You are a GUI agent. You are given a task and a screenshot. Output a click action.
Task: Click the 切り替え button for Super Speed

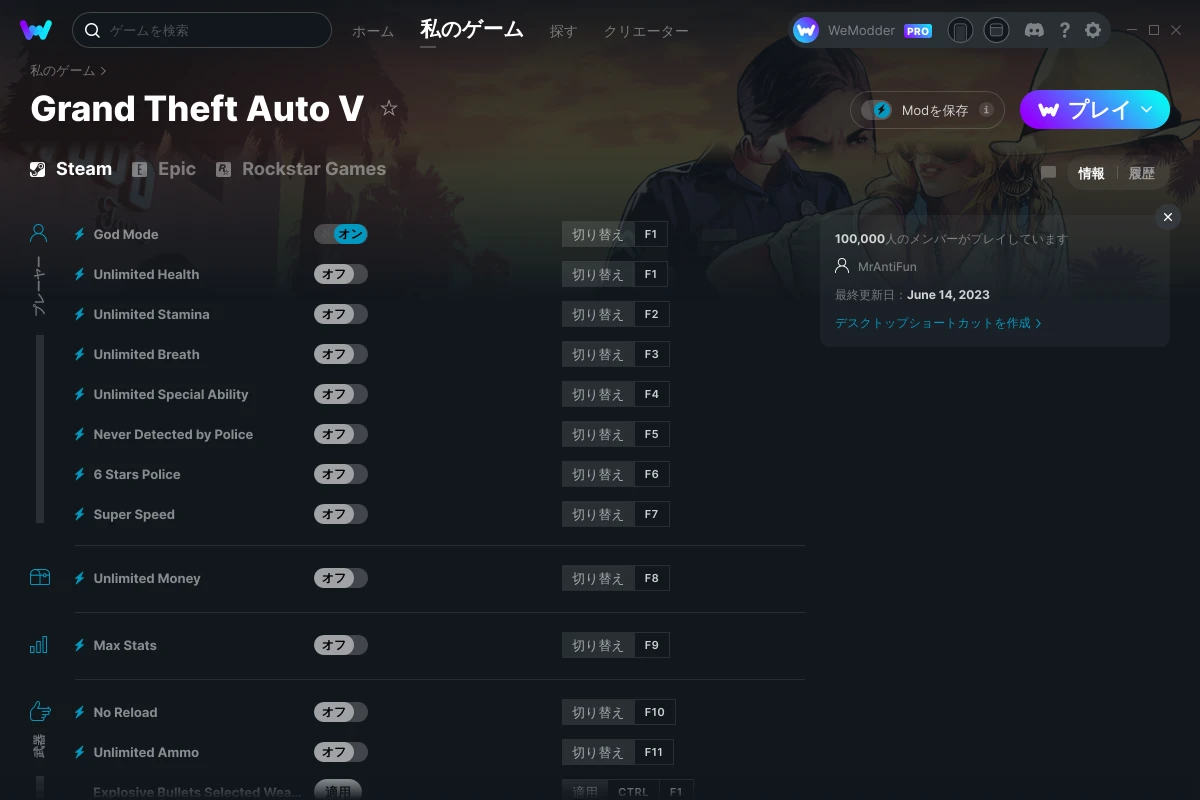(x=597, y=514)
